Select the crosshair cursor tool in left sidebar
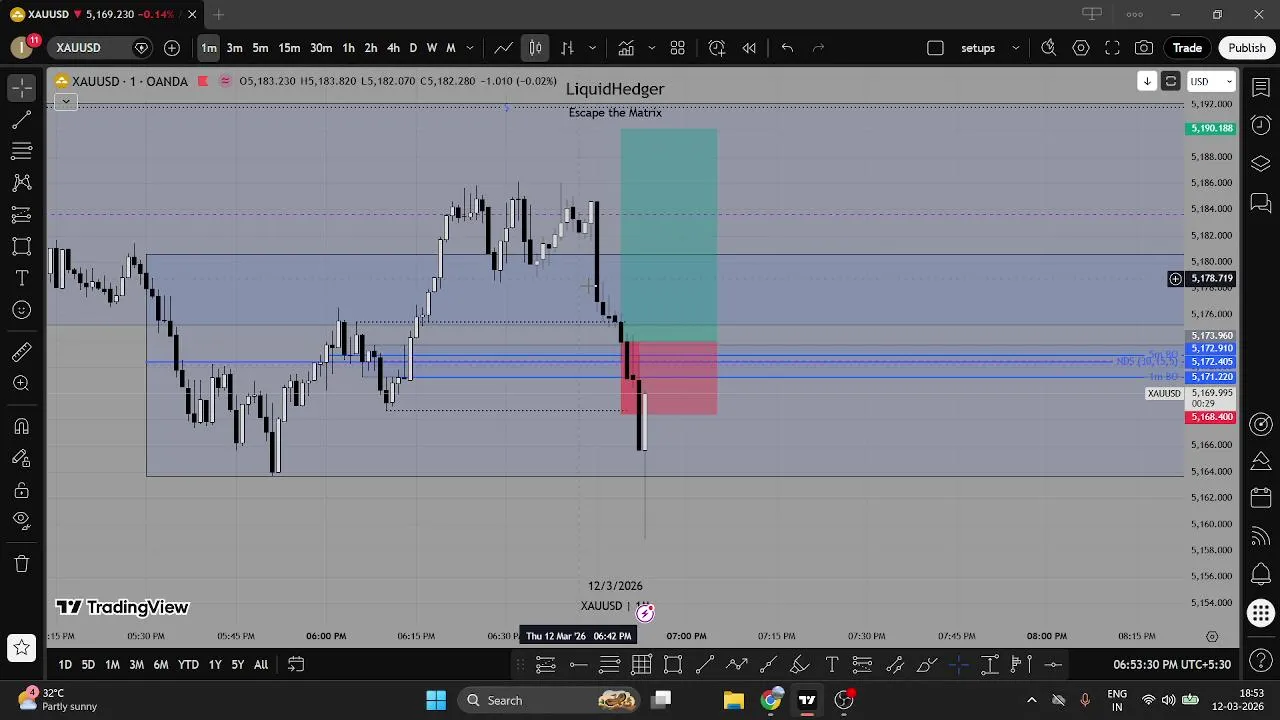 [x=22, y=88]
